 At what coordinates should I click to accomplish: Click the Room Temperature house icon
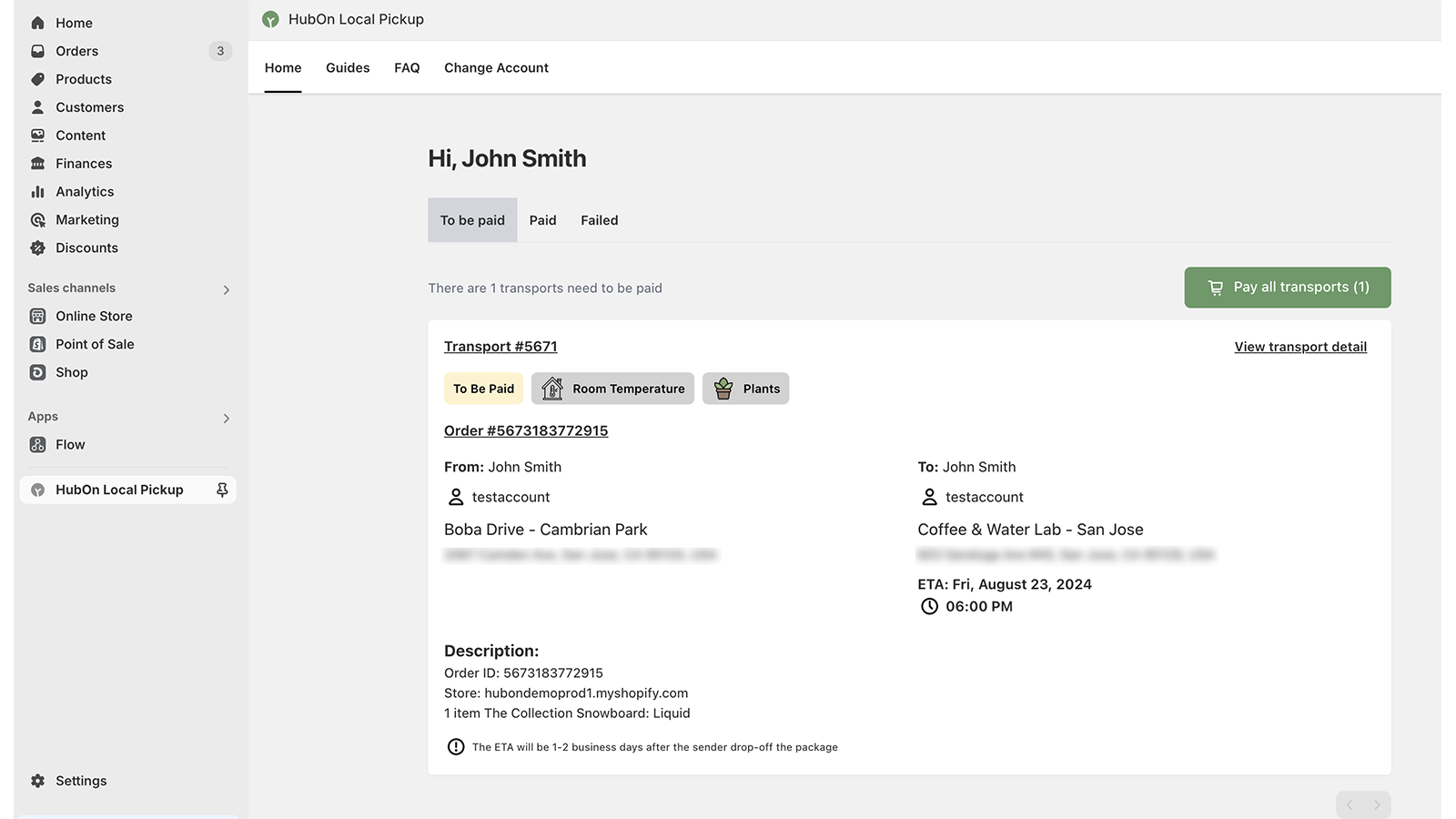click(x=552, y=389)
